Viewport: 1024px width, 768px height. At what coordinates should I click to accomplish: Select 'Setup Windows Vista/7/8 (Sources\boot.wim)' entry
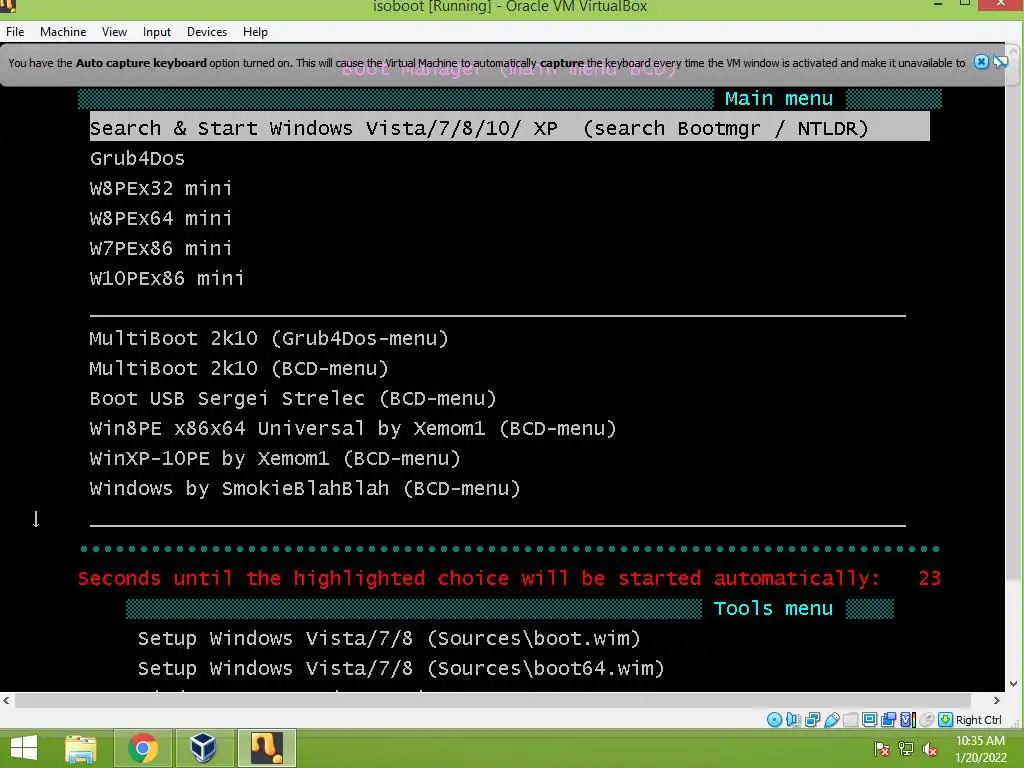tap(389, 638)
